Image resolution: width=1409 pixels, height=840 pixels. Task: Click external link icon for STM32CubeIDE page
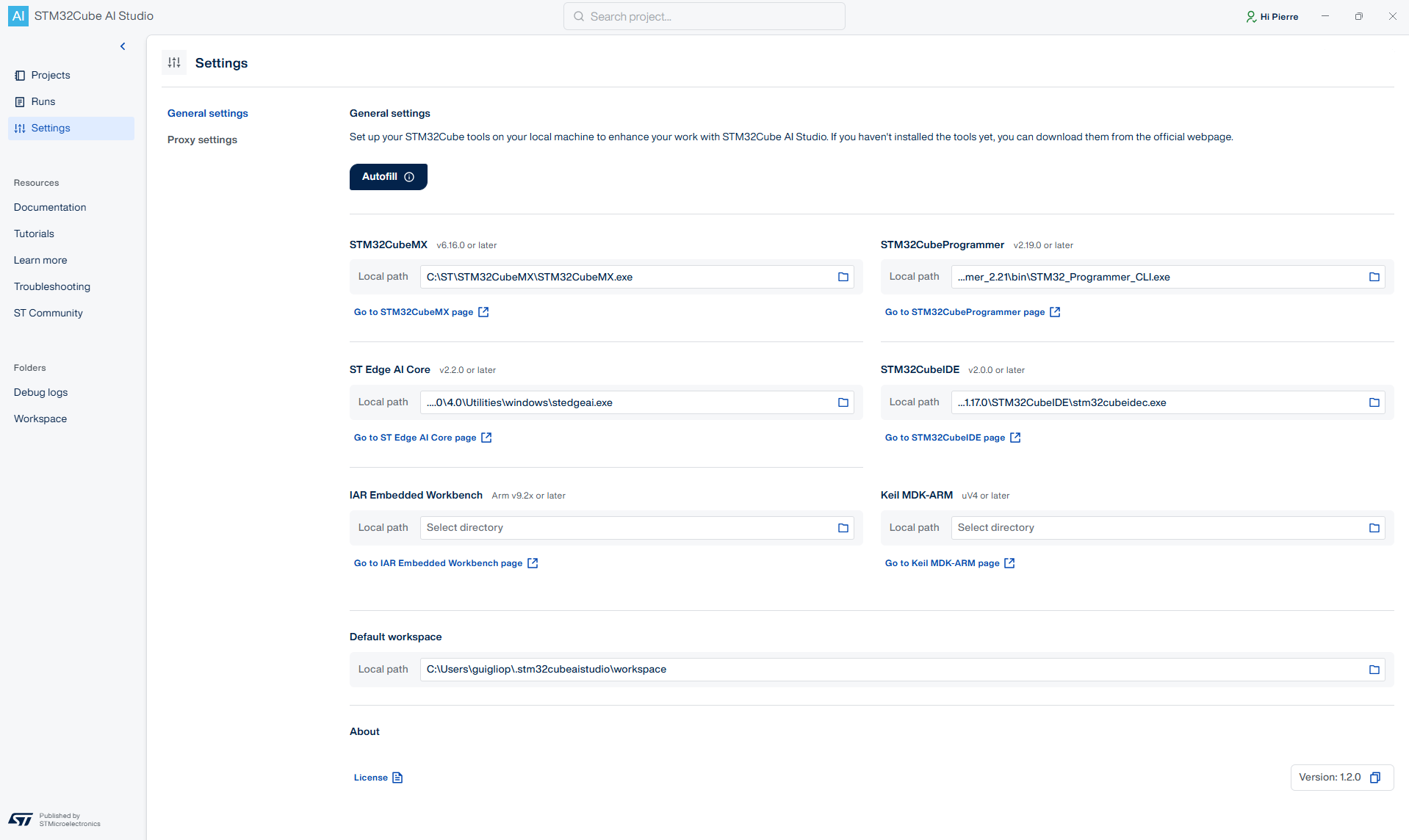[x=1015, y=438]
